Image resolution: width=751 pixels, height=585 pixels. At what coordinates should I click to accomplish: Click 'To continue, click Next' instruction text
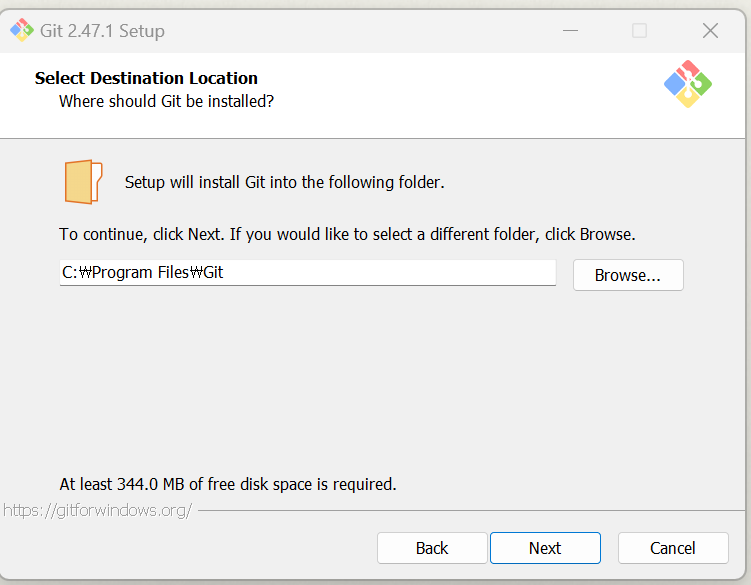(347, 234)
